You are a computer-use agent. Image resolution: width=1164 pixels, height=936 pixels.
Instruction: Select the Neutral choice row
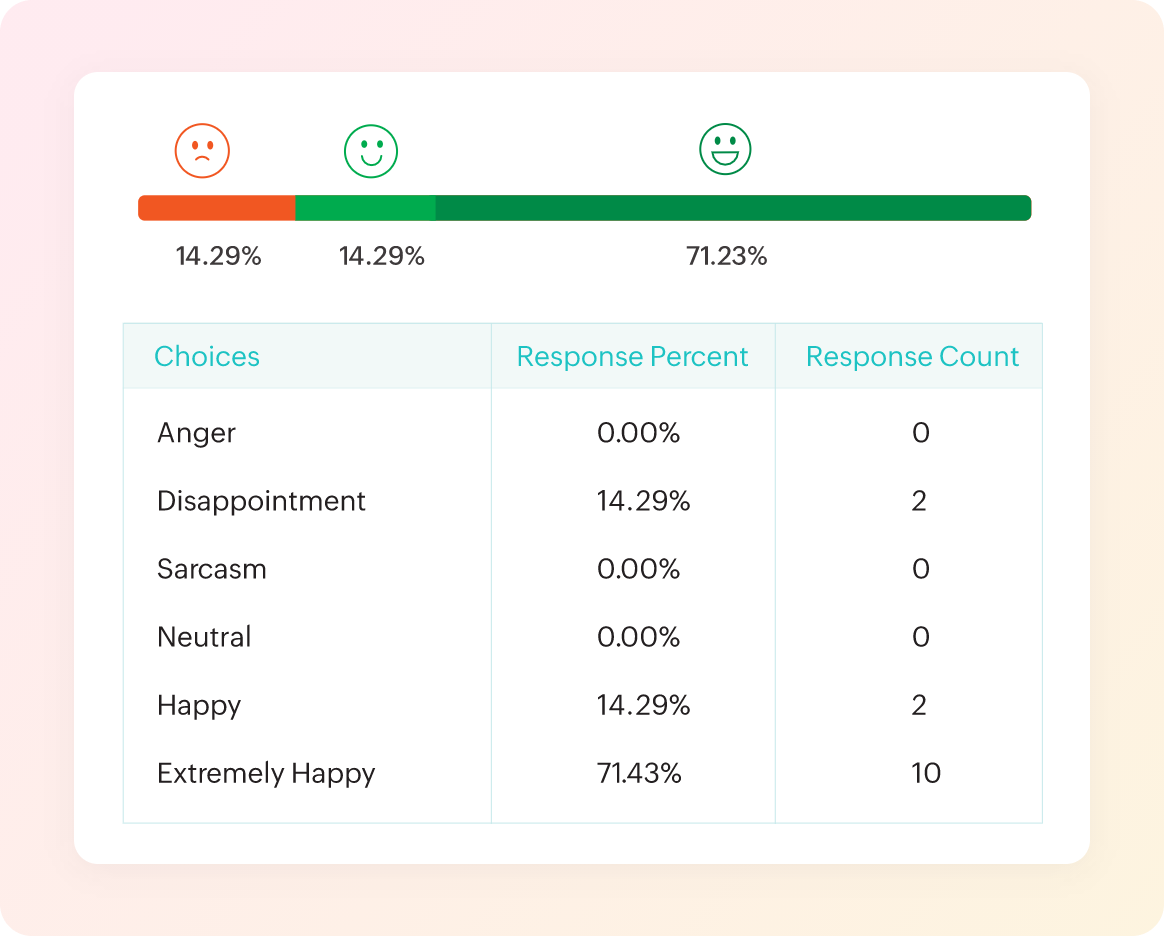pos(204,637)
